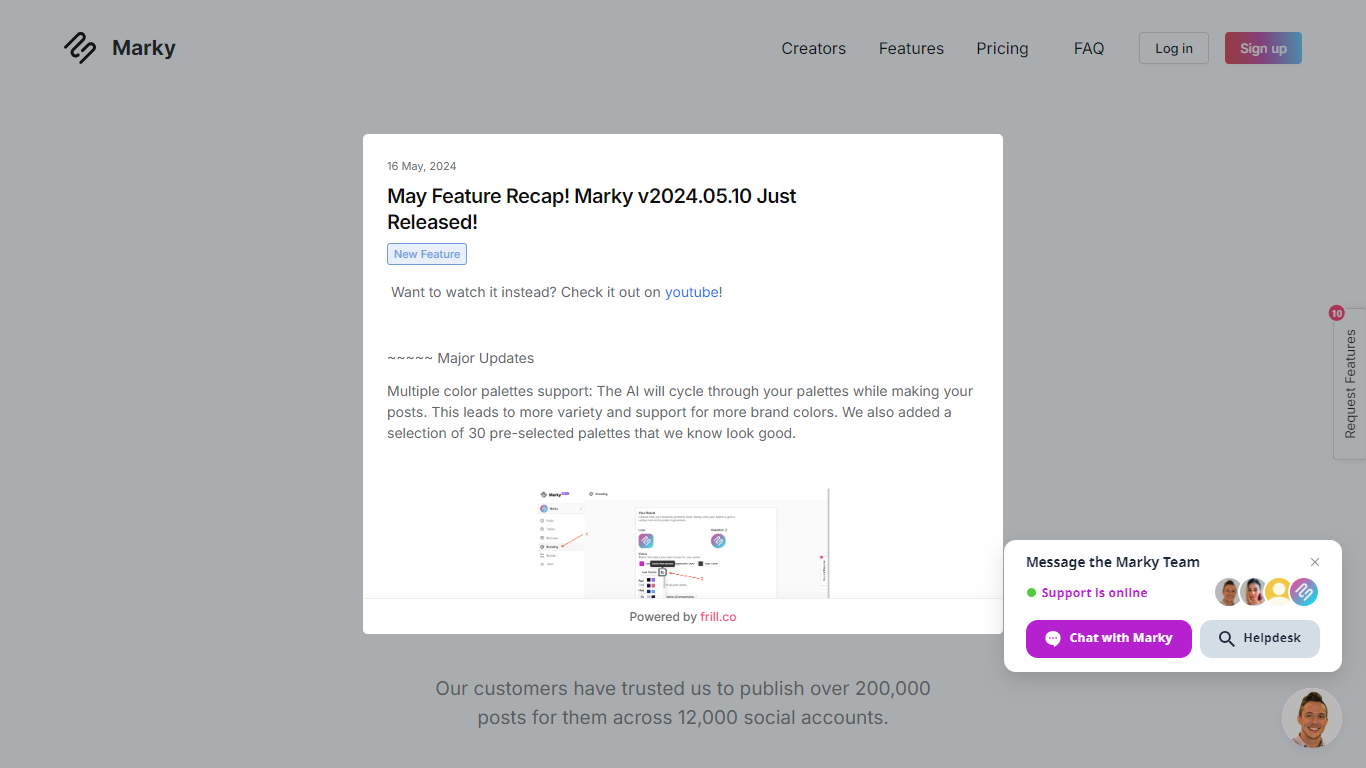Image resolution: width=1366 pixels, height=768 pixels.
Task: Click the Marky brand name text
Action: point(144,48)
